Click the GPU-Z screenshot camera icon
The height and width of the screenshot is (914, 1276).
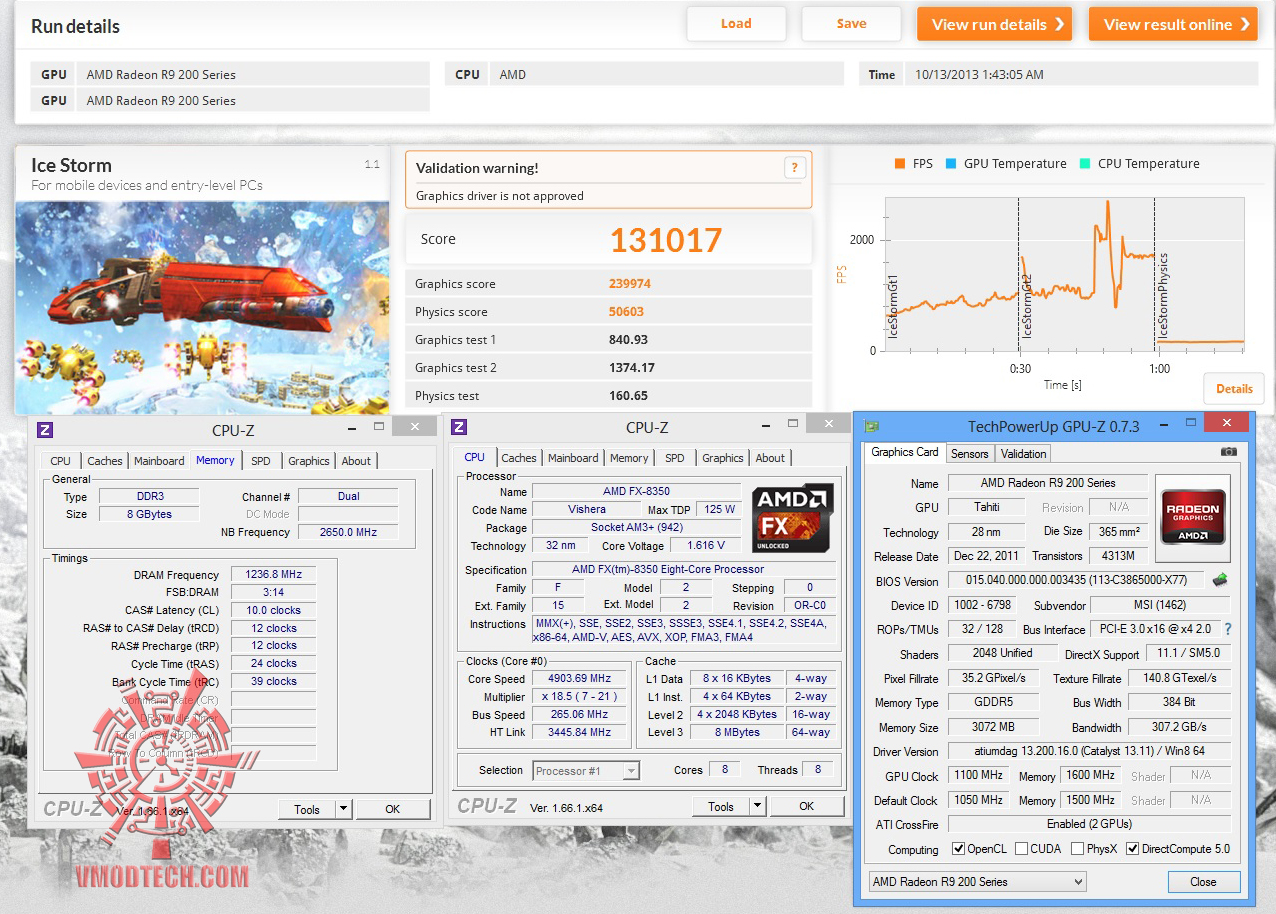(1229, 452)
